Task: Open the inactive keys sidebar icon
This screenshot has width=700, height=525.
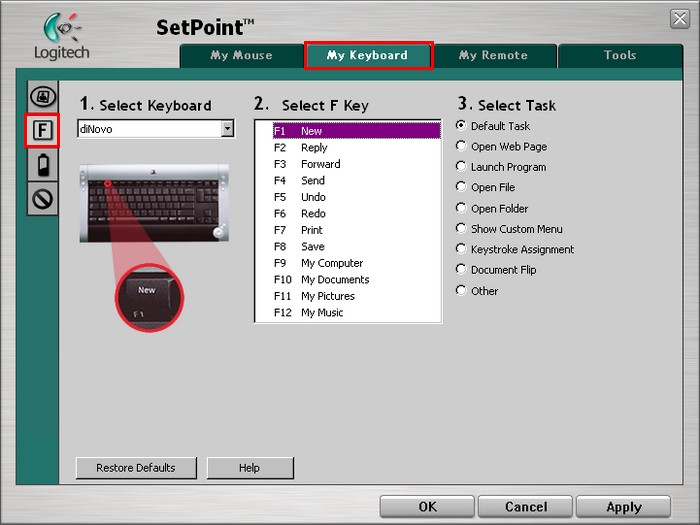Action: (x=43, y=199)
